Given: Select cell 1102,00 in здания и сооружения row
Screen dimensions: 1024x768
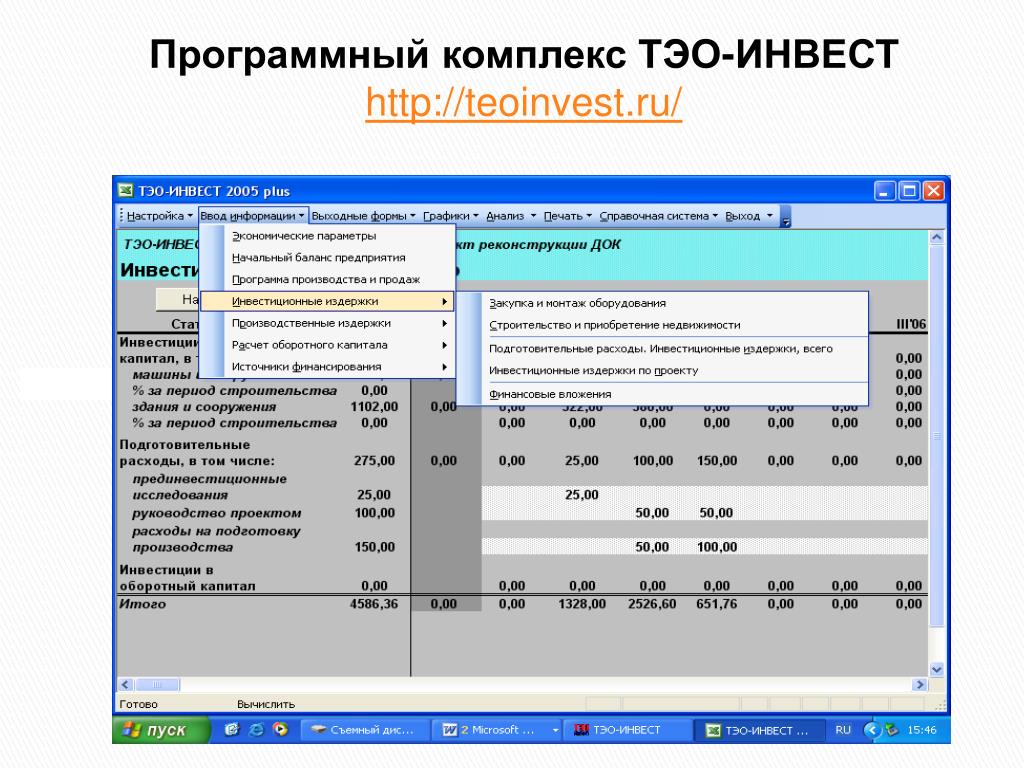Looking at the screenshot, I should 374,407.
